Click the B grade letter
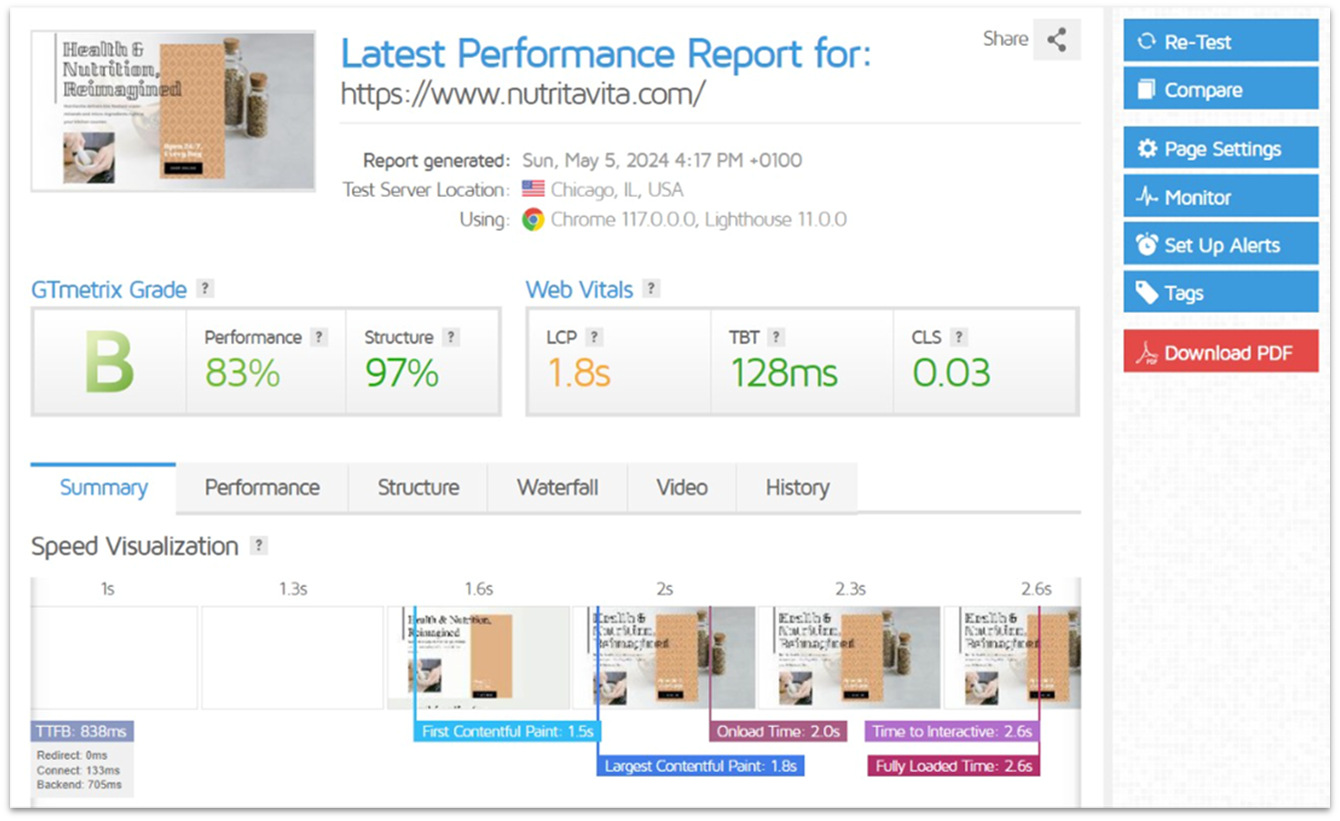This screenshot has width=1340, height=821. [109, 362]
